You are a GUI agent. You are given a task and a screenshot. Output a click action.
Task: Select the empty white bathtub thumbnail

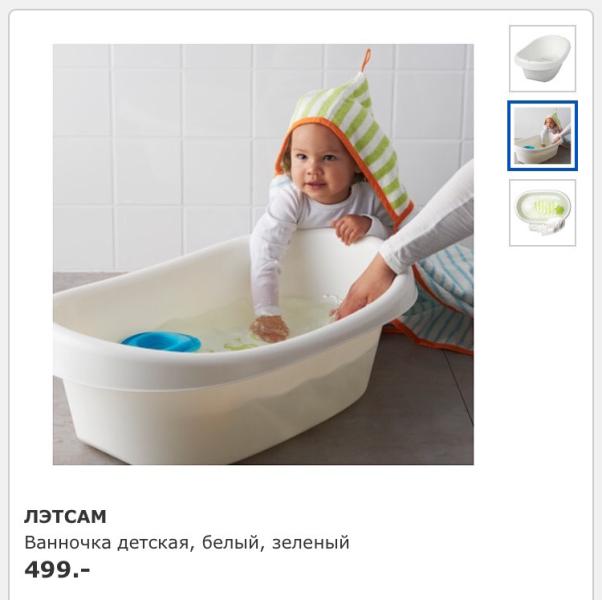tap(542, 58)
